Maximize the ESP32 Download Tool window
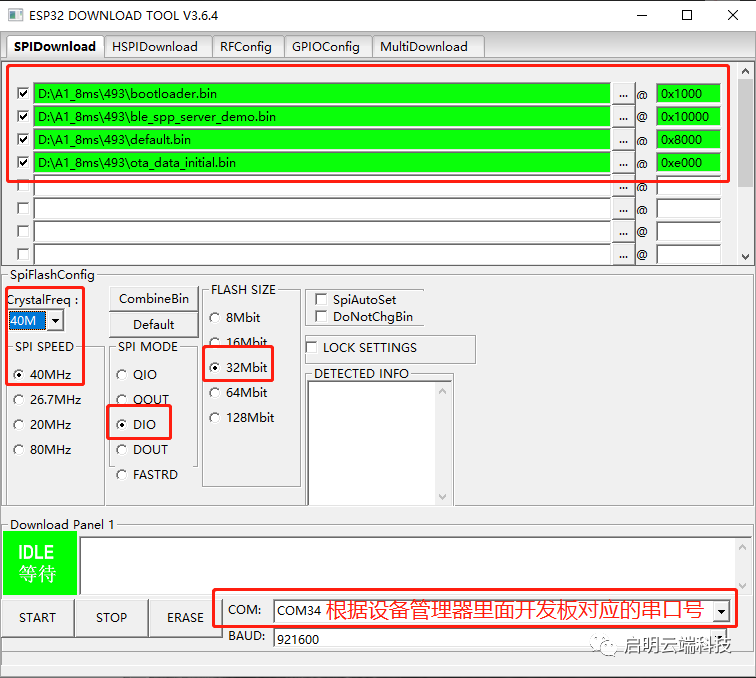This screenshot has height=678, width=756. pos(687,15)
